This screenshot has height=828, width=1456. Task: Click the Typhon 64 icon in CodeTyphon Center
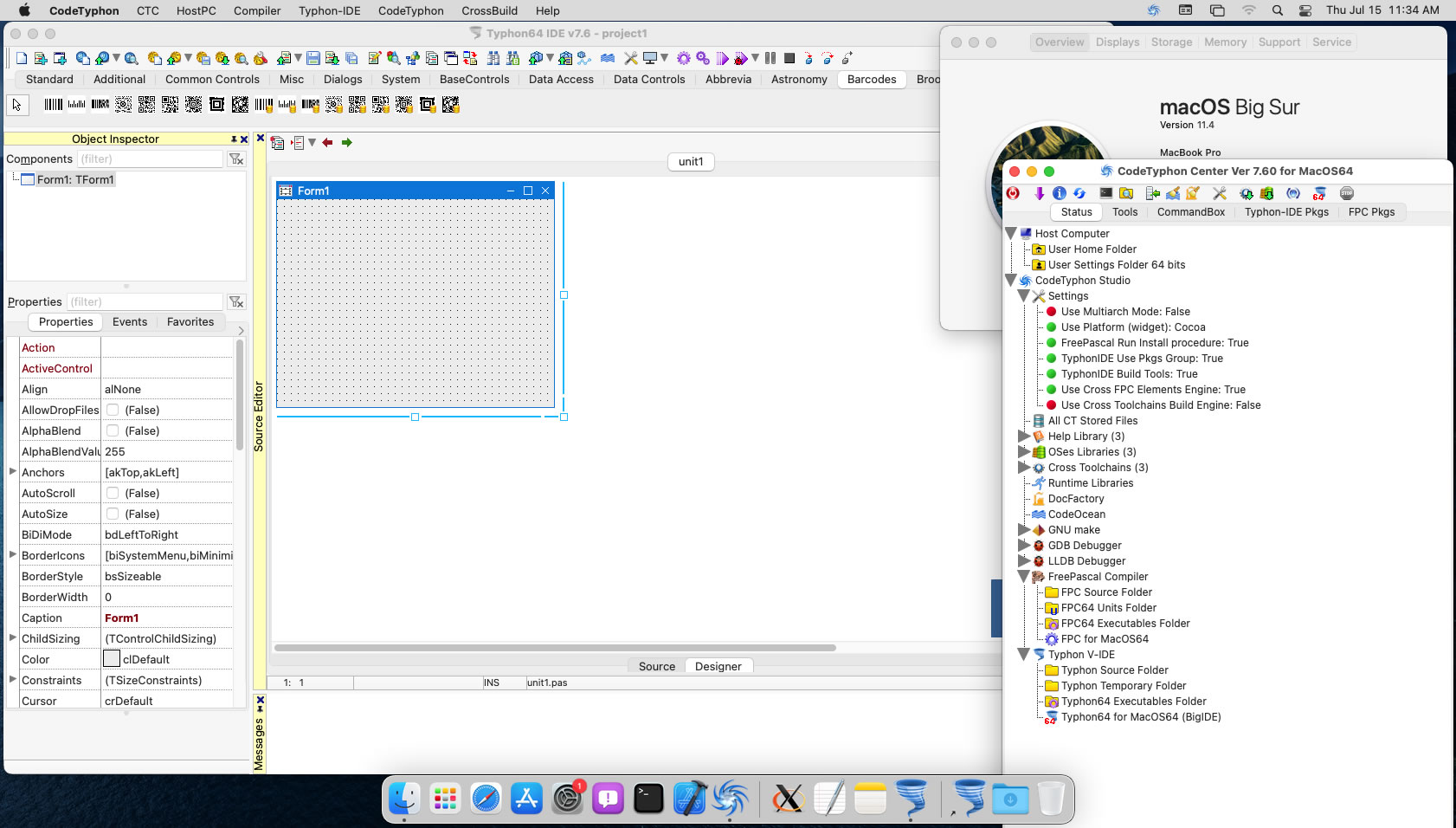[x=1319, y=193]
